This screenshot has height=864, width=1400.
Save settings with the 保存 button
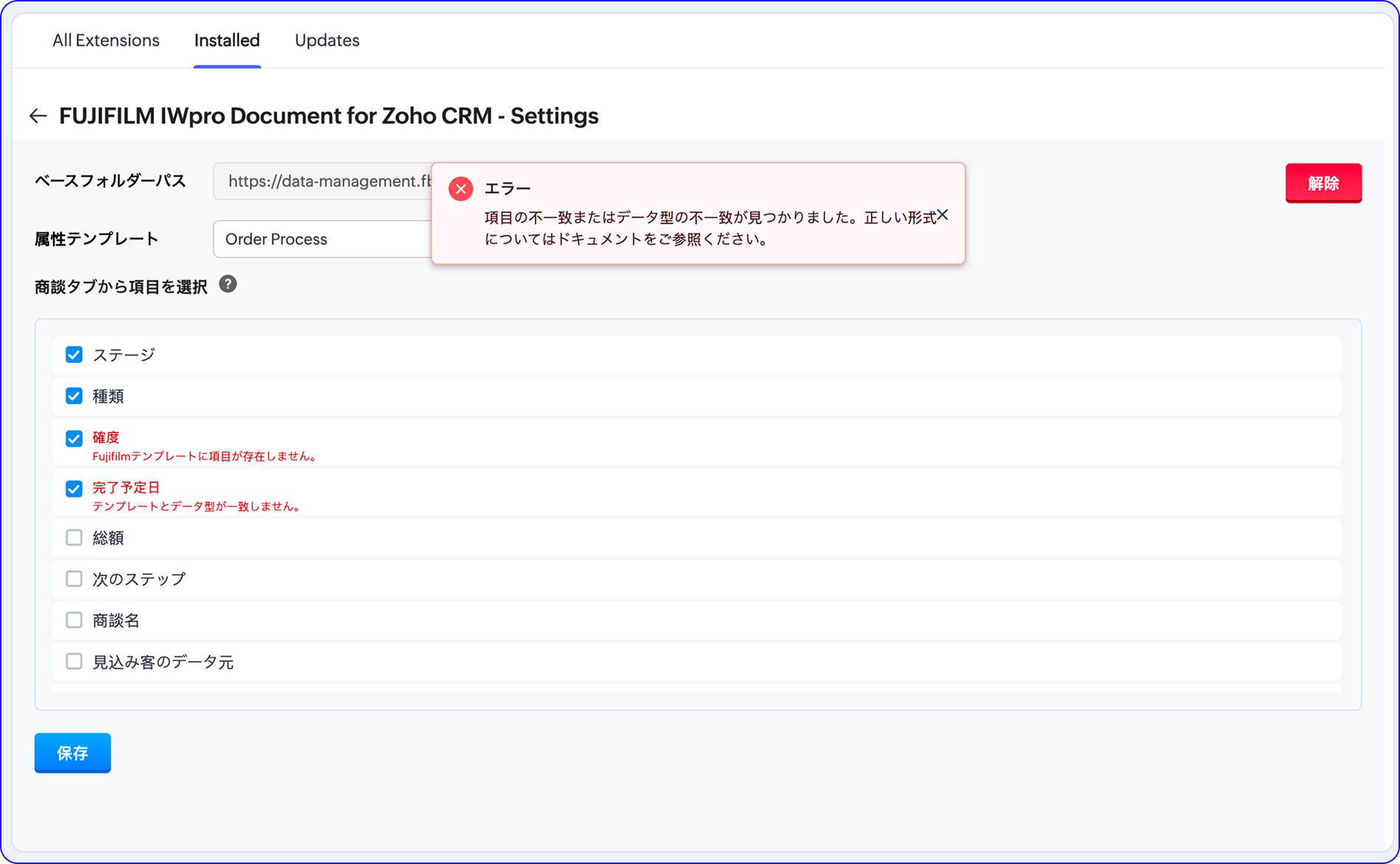click(72, 753)
